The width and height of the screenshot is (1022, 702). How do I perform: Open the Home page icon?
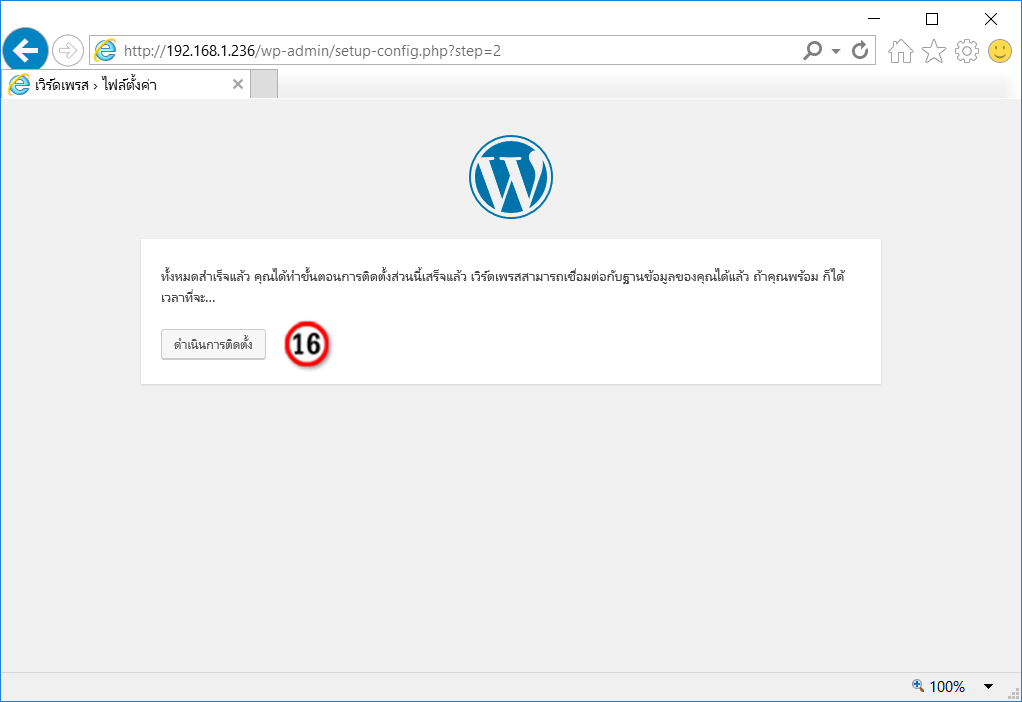901,51
